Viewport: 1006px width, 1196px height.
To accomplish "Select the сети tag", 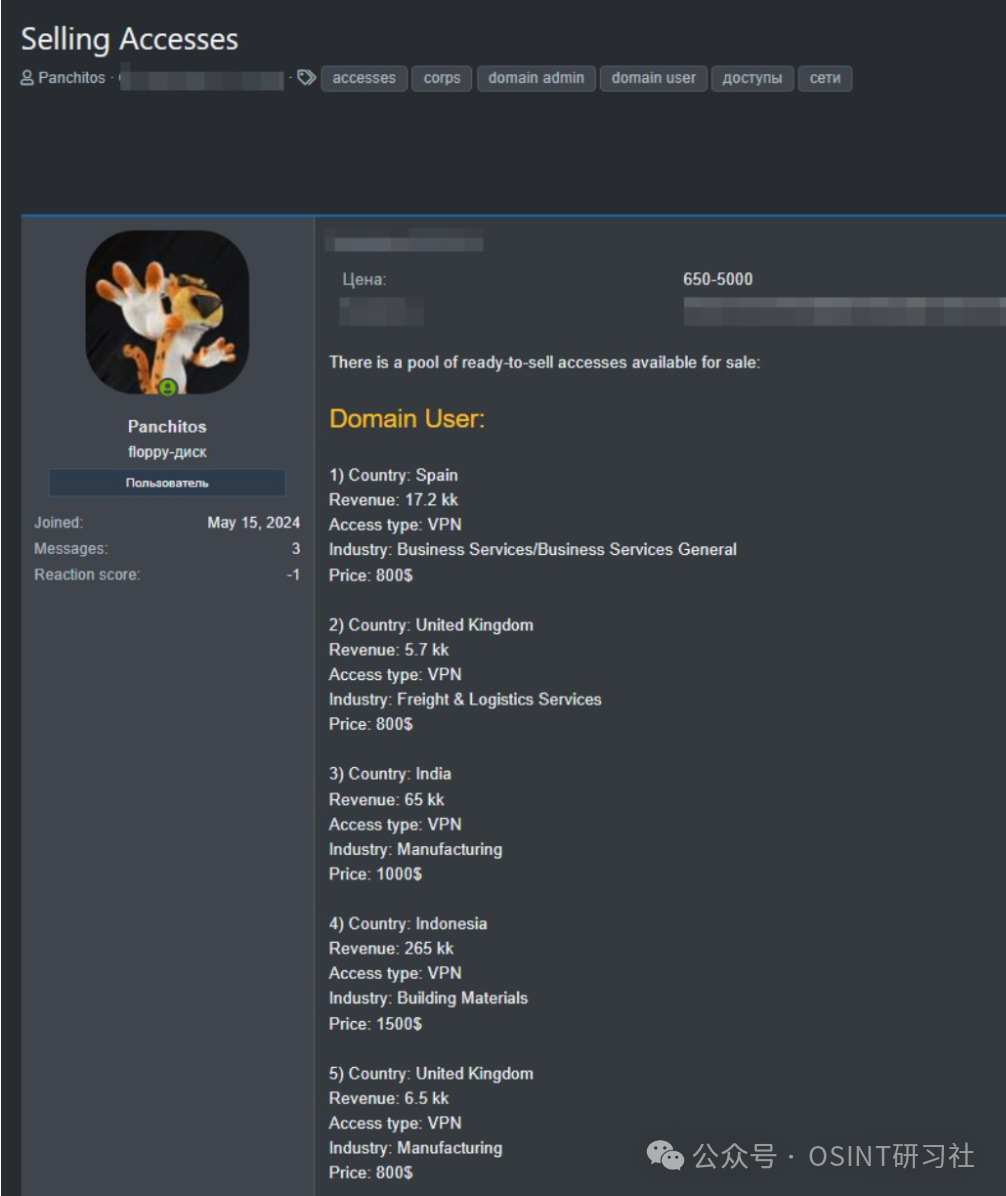I will click(x=824, y=78).
